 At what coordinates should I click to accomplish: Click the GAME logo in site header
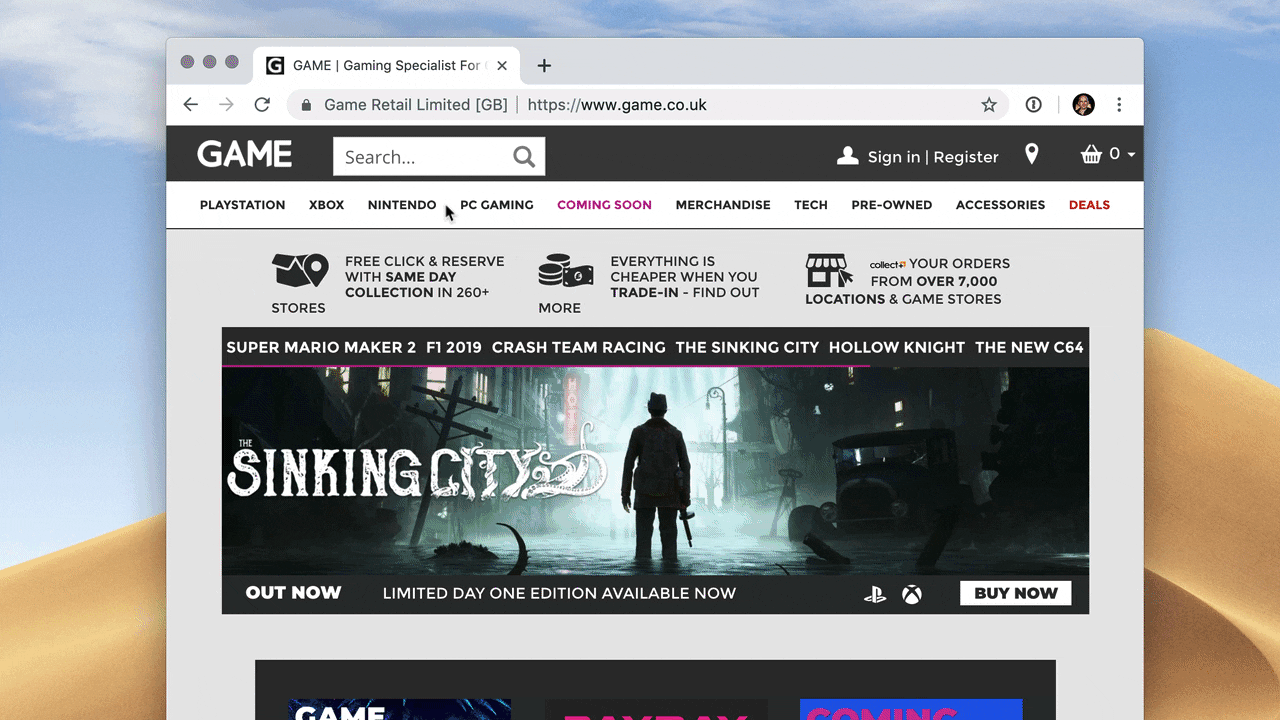245,154
